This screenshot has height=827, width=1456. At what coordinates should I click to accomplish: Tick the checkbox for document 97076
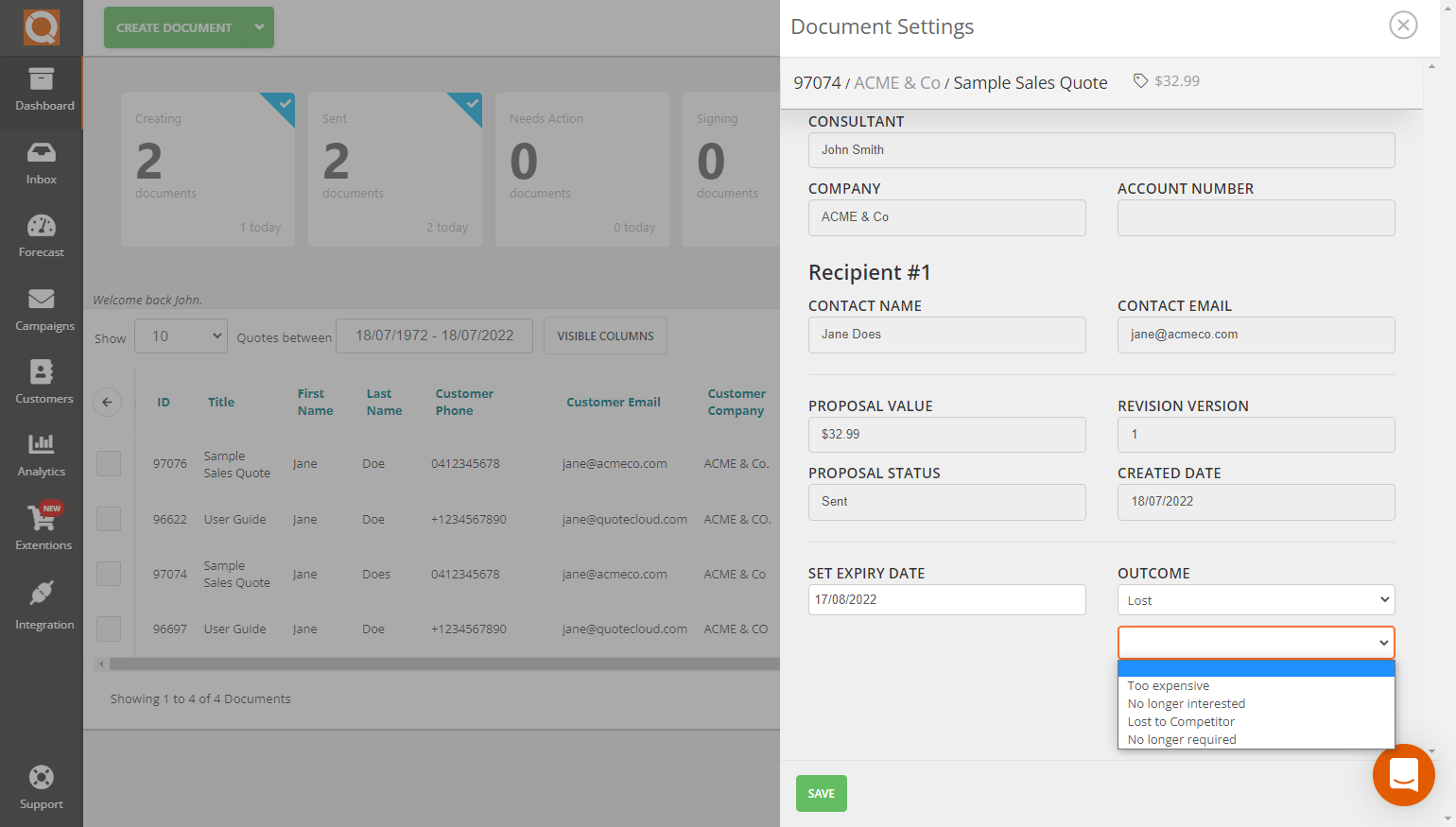(109, 463)
